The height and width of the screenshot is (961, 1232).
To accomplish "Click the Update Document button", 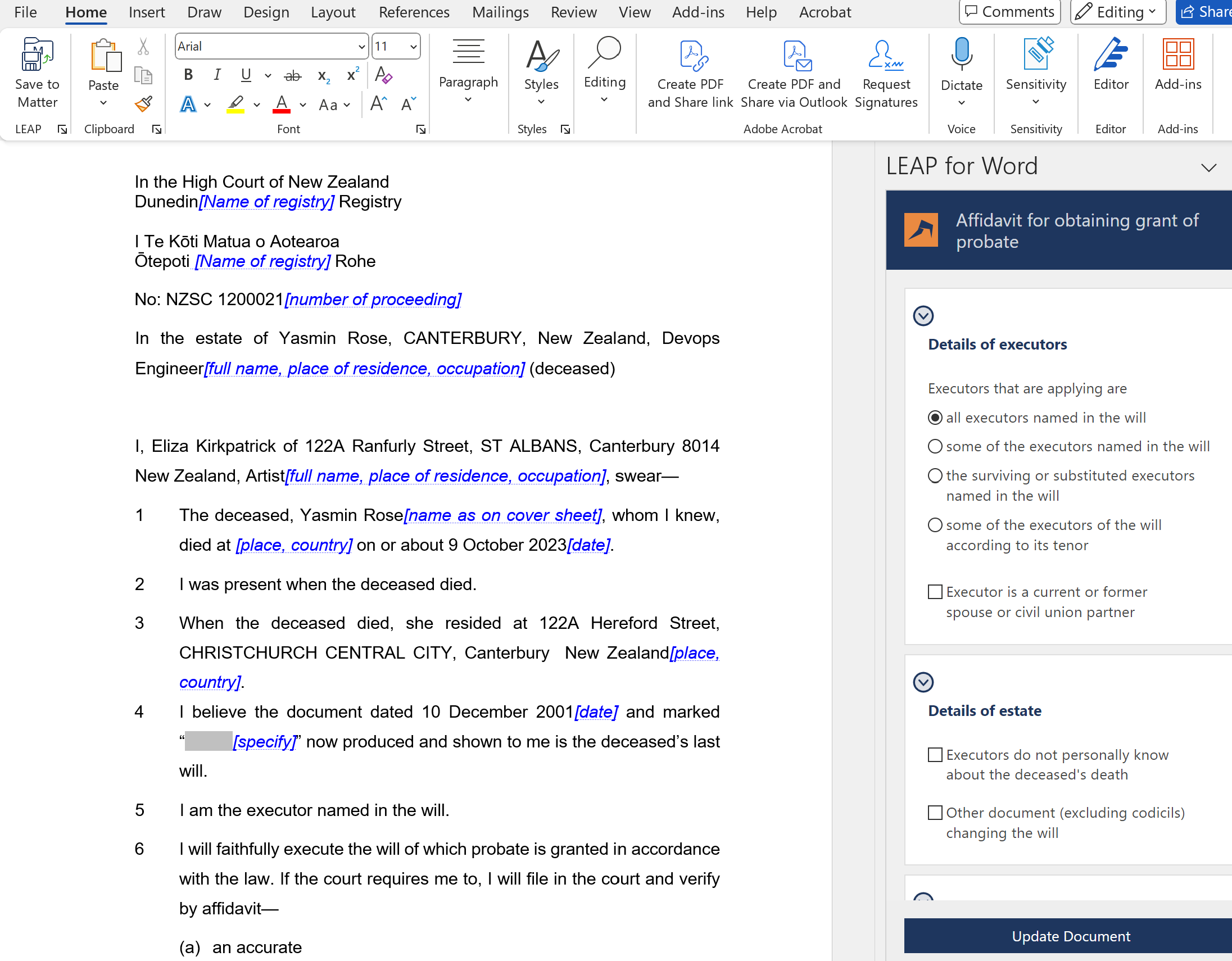I will pos(1070,936).
